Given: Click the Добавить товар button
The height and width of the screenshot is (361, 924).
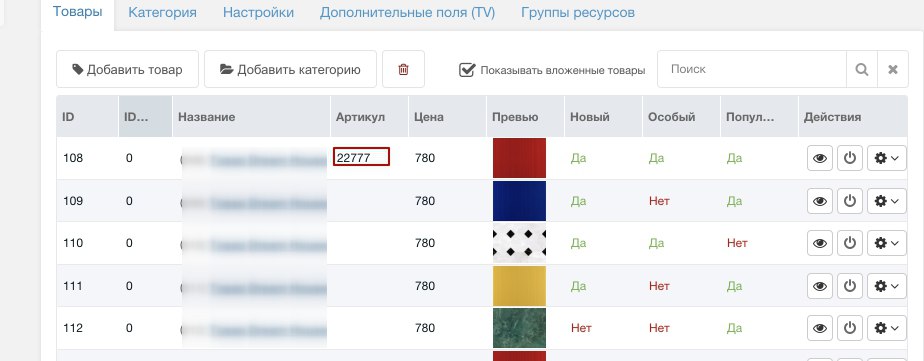Looking at the screenshot, I should click(127, 69).
